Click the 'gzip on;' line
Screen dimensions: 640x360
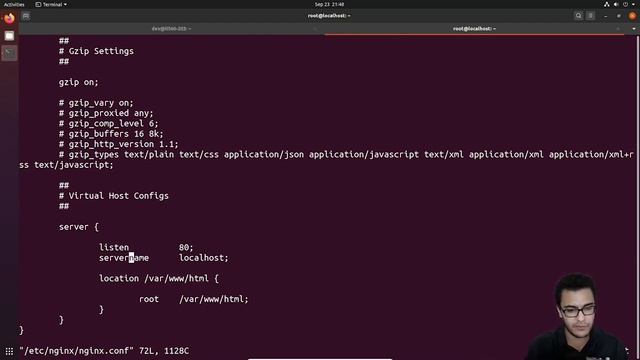tap(78, 82)
